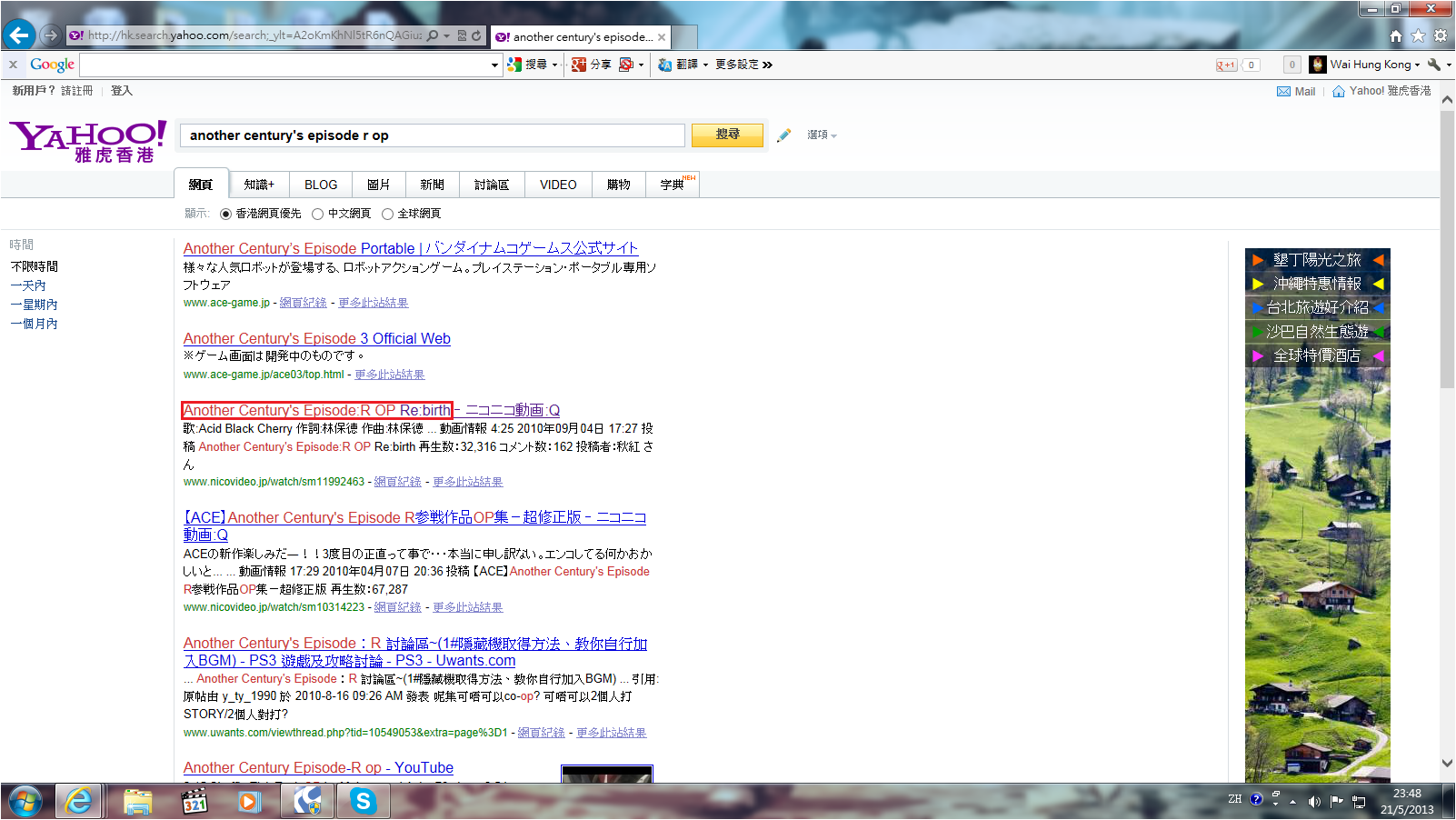1456x820 pixels.
Task: Open the favorites star icon
Action: point(1418,35)
